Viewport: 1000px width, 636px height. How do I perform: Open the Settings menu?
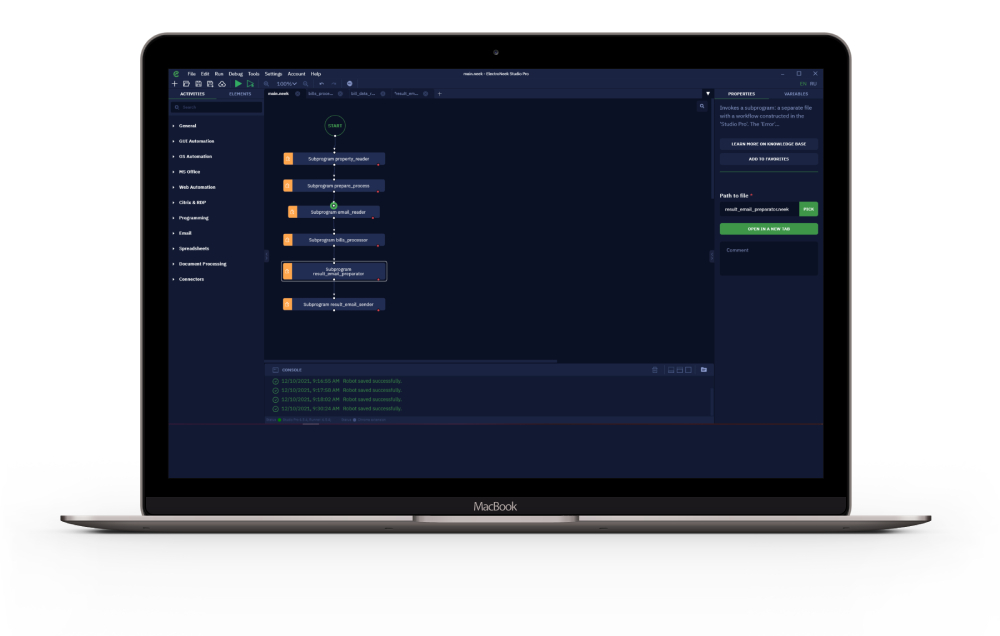(273, 74)
